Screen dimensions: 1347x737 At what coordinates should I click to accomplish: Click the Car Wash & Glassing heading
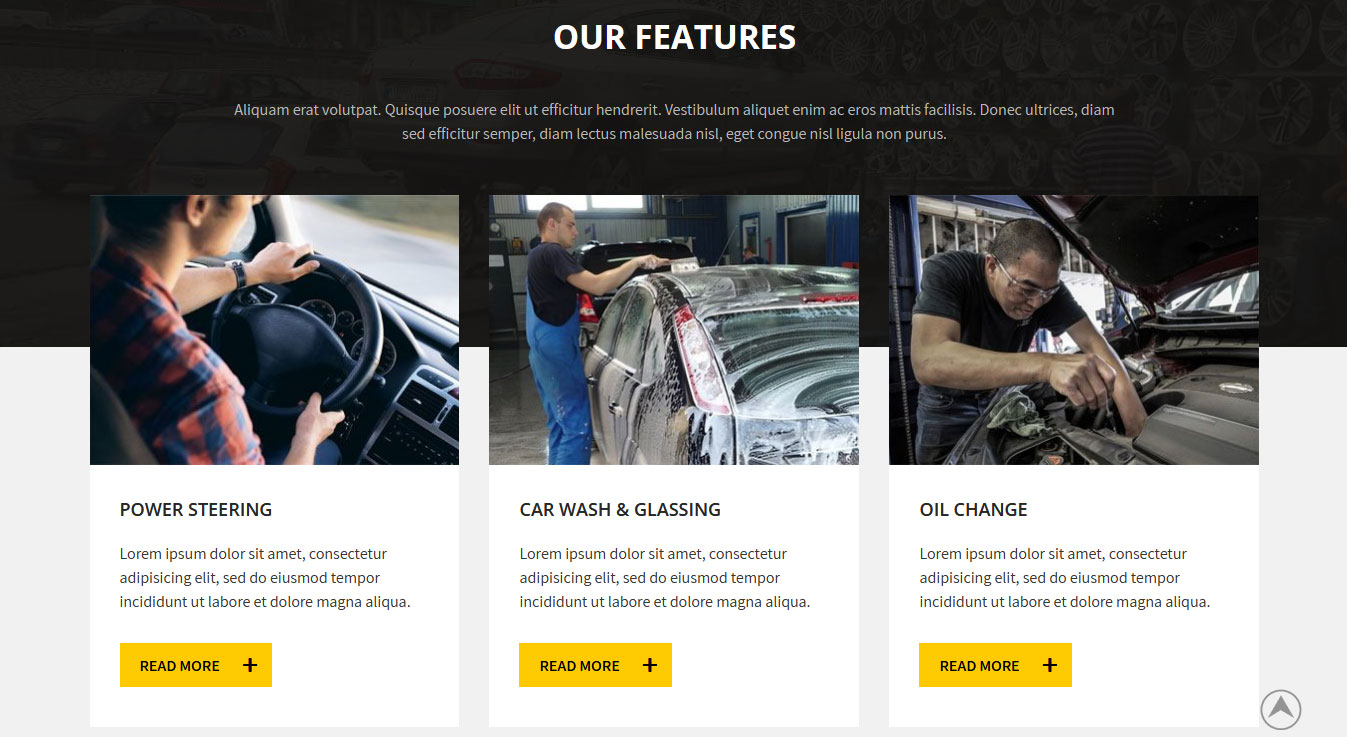point(620,509)
